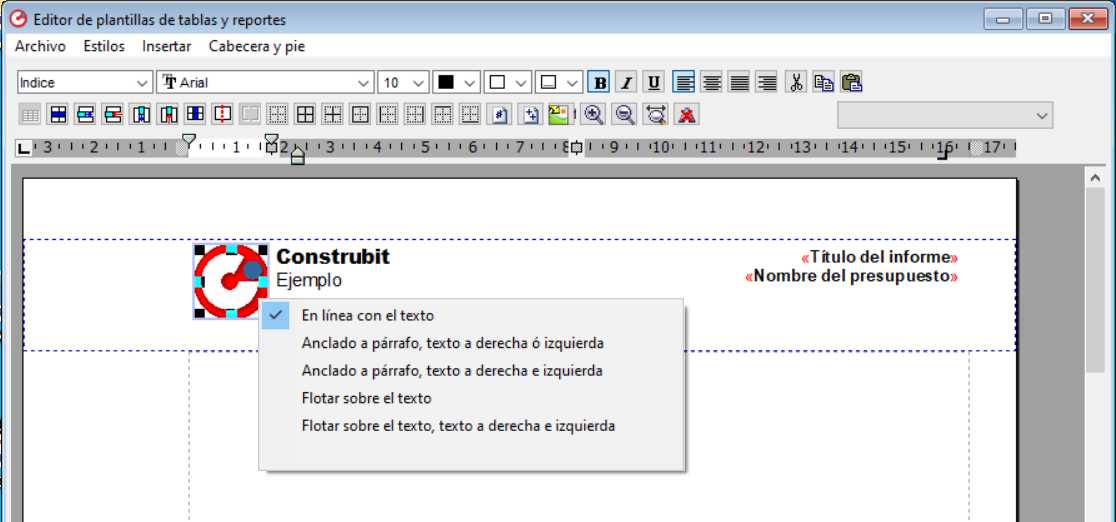
Task: Insert a picture using the landscape image icon
Action: coord(560,114)
